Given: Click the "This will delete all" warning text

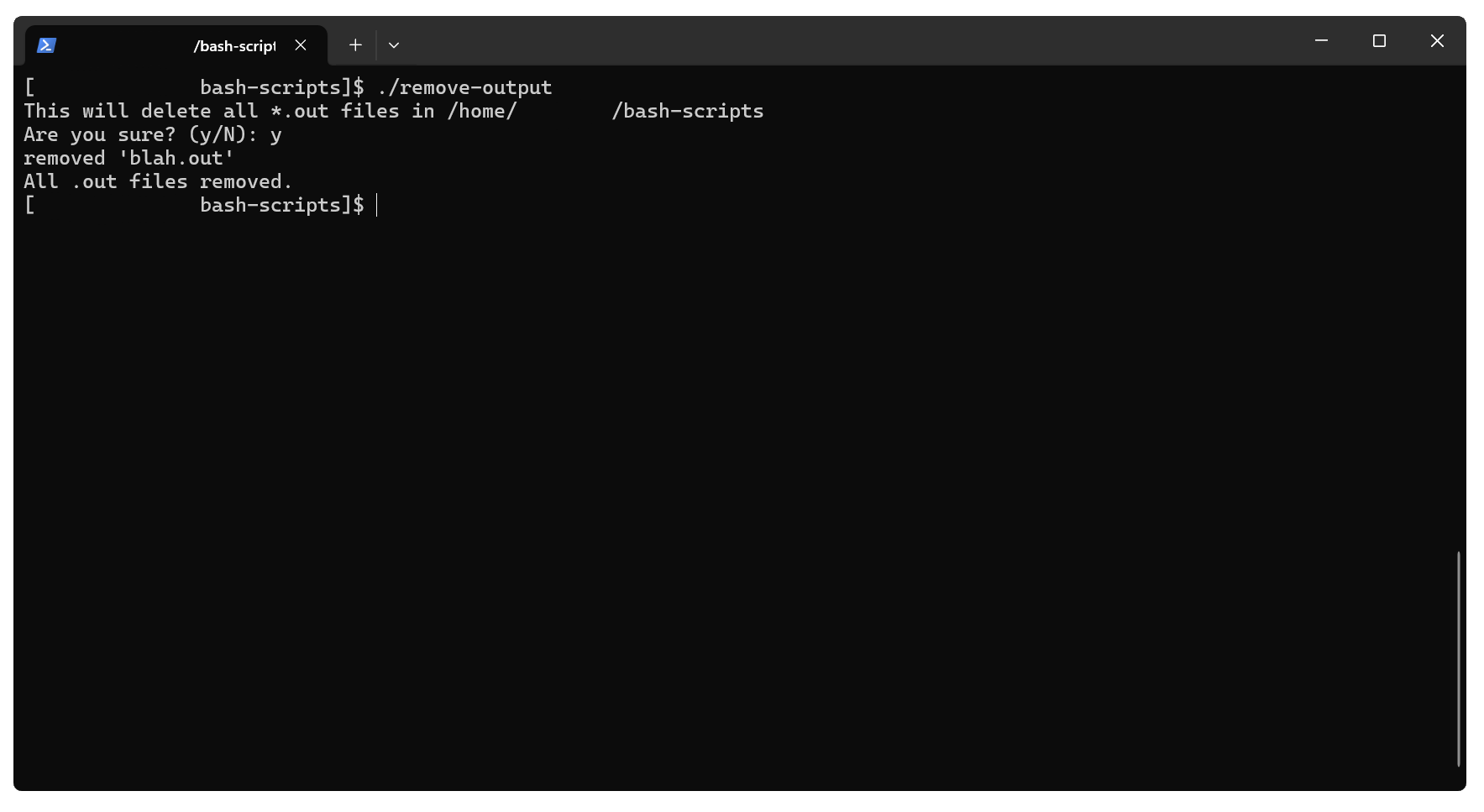Looking at the screenshot, I should click(x=141, y=111).
